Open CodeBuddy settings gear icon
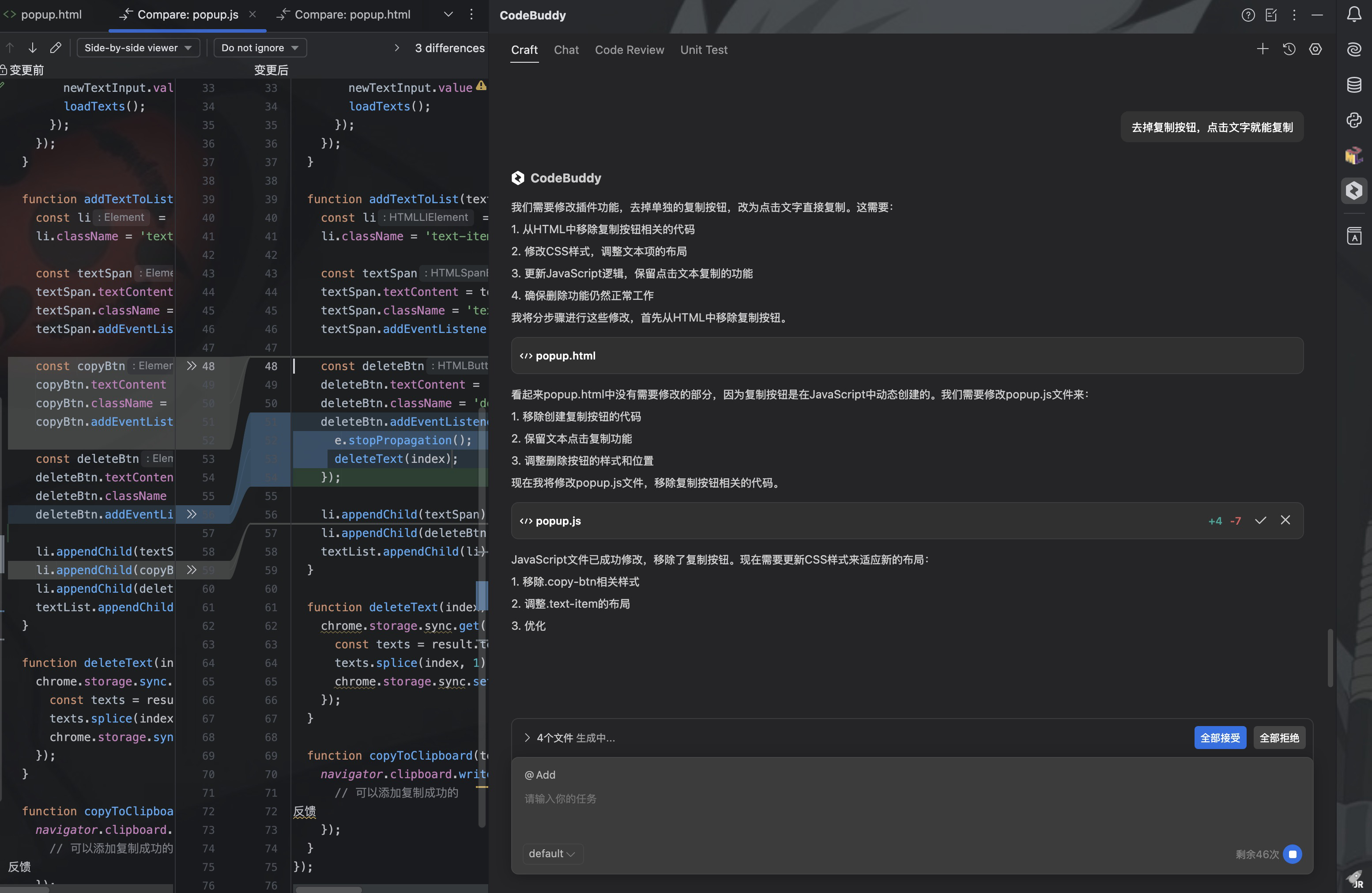The image size is (1372, 893). (x=1315, y=49)
